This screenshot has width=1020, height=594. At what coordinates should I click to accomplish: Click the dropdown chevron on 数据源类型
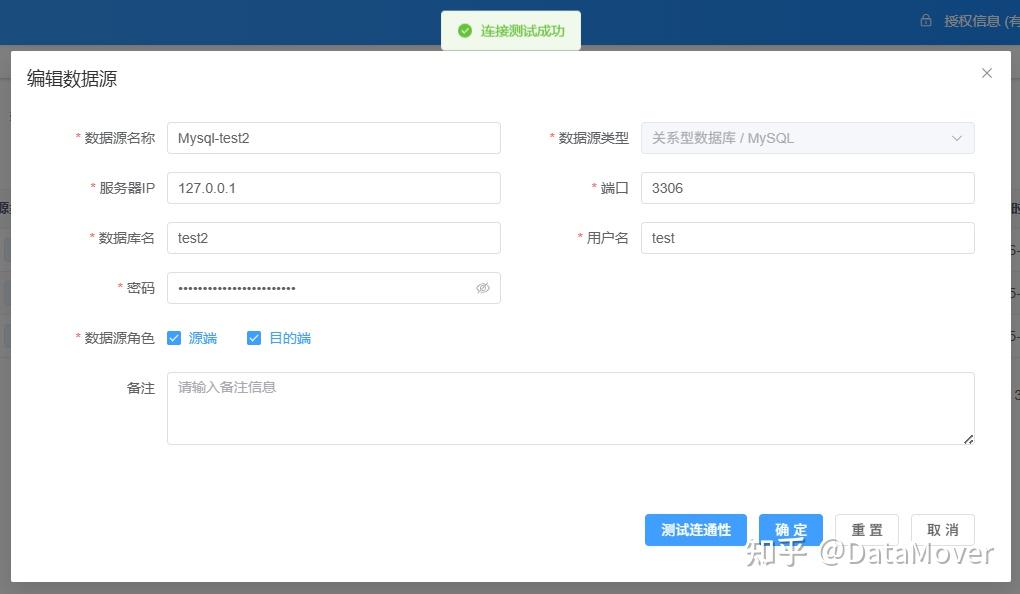click(x=957, y=138)
